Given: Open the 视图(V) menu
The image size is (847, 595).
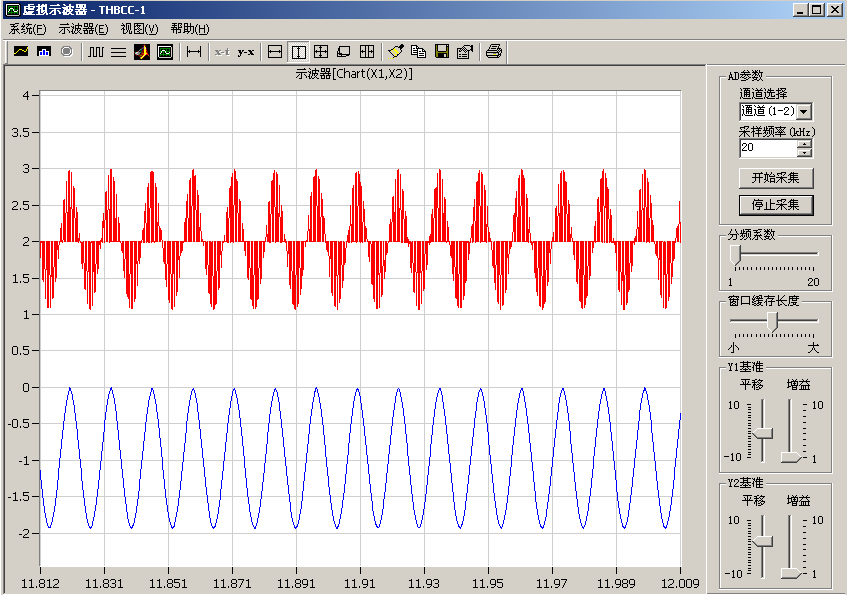Looking at the screenshot, I should click(x=139, y=29).
